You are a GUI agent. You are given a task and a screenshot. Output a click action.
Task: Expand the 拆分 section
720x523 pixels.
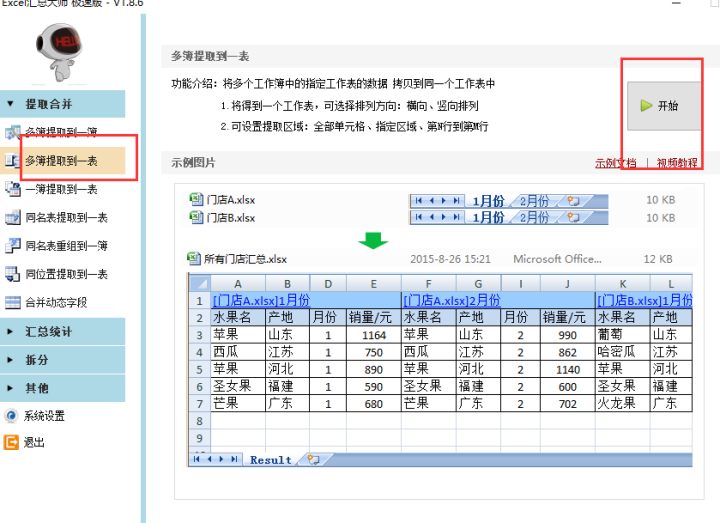click(62, 360)
